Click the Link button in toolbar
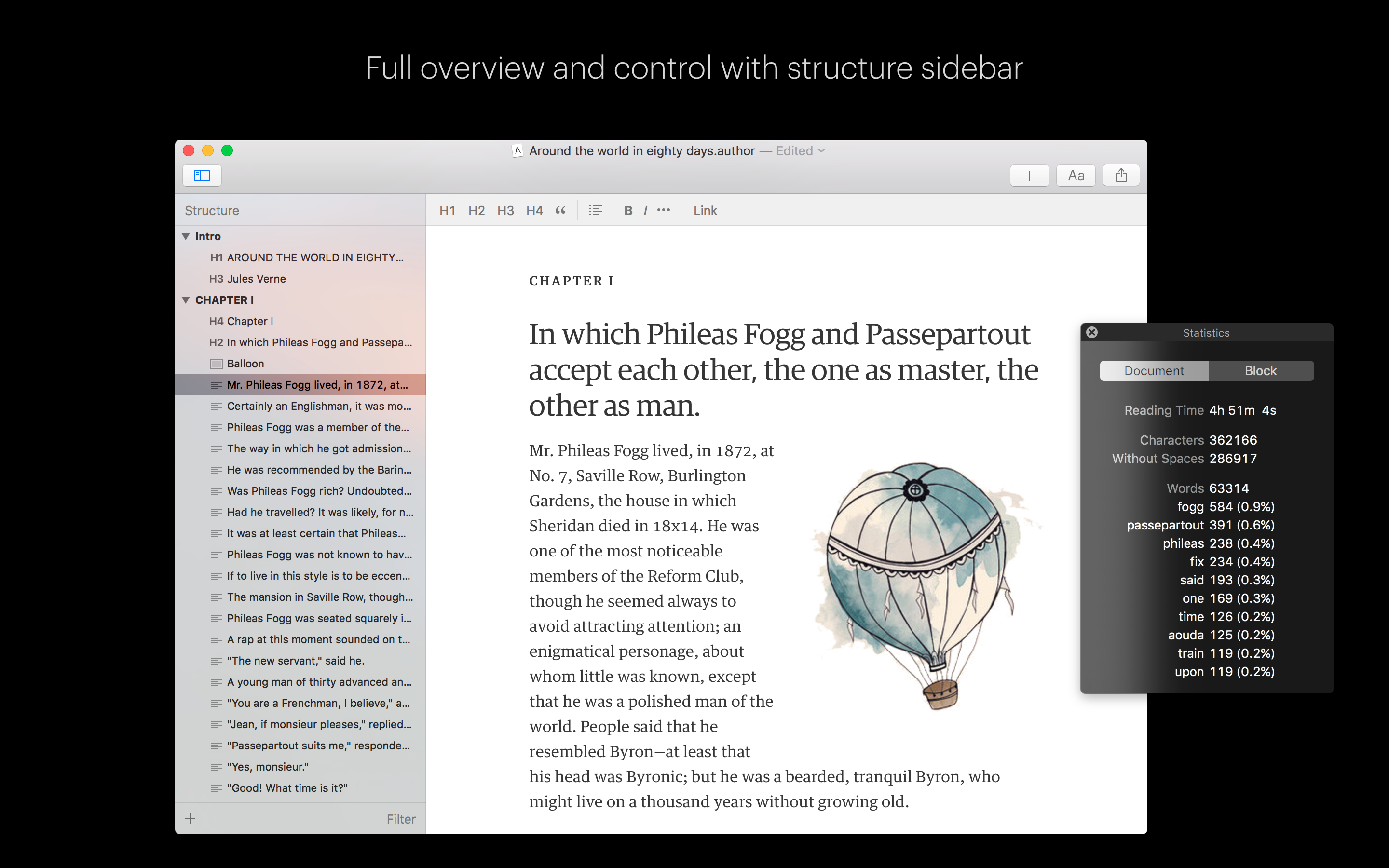This screenshot has width=1389, height=868. pyautogui.click(x=705, y=211)
